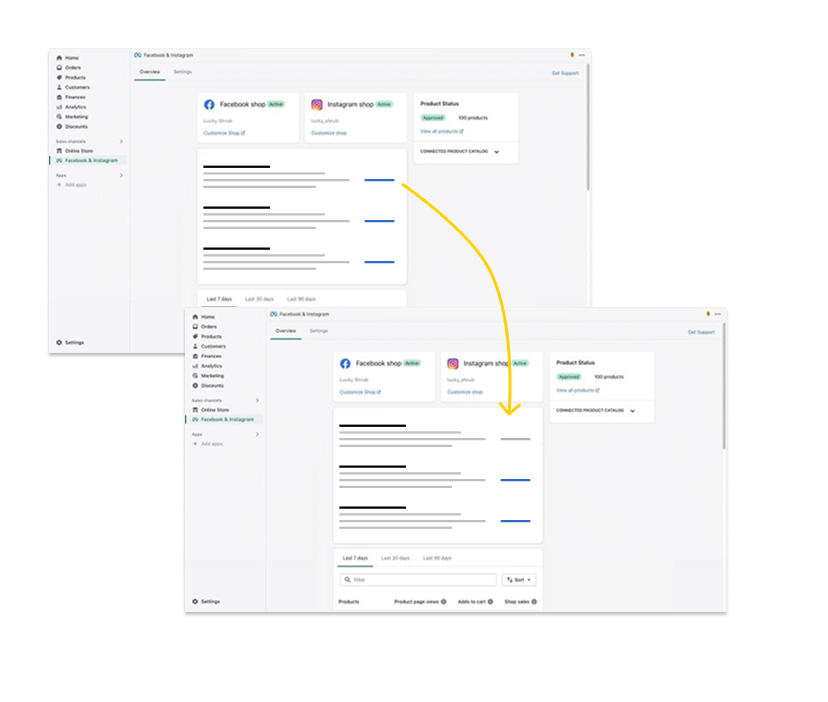
Task: Switch to Overview tab in front window
Action: pyautogui.click(x=286, y=331)
